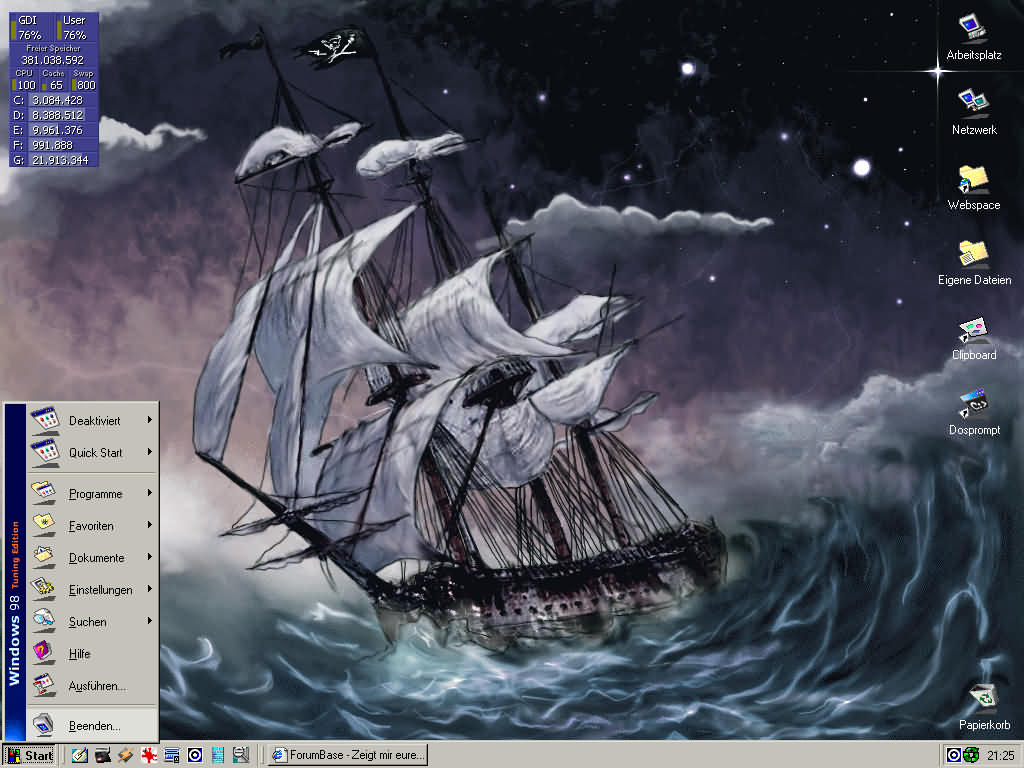Click drive E: value 9.961.376
Viewport: 1024px width, 768px height.
coord(57,131)
